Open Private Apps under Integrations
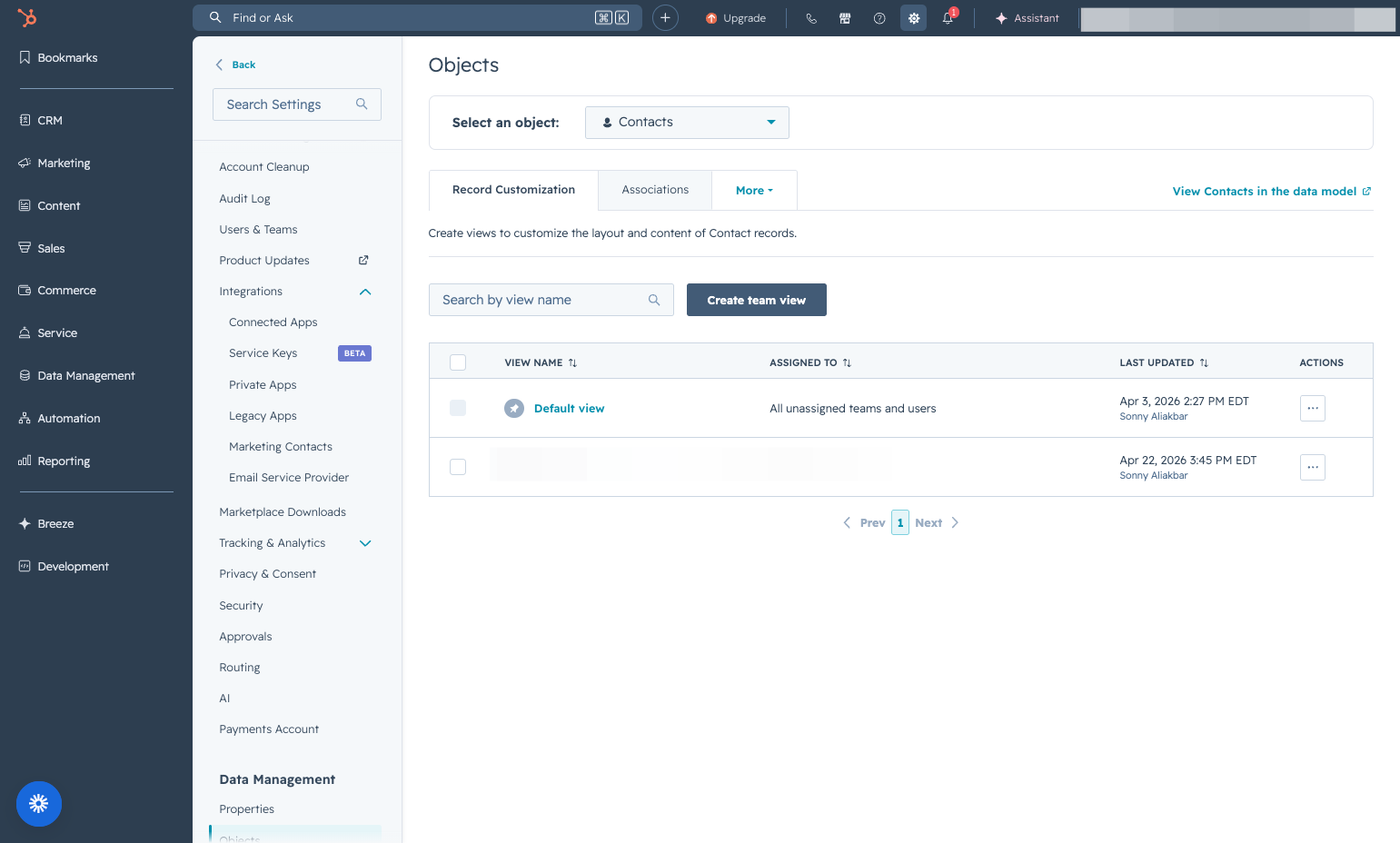This screenshot has width=1400, height=843. [263, 385]
